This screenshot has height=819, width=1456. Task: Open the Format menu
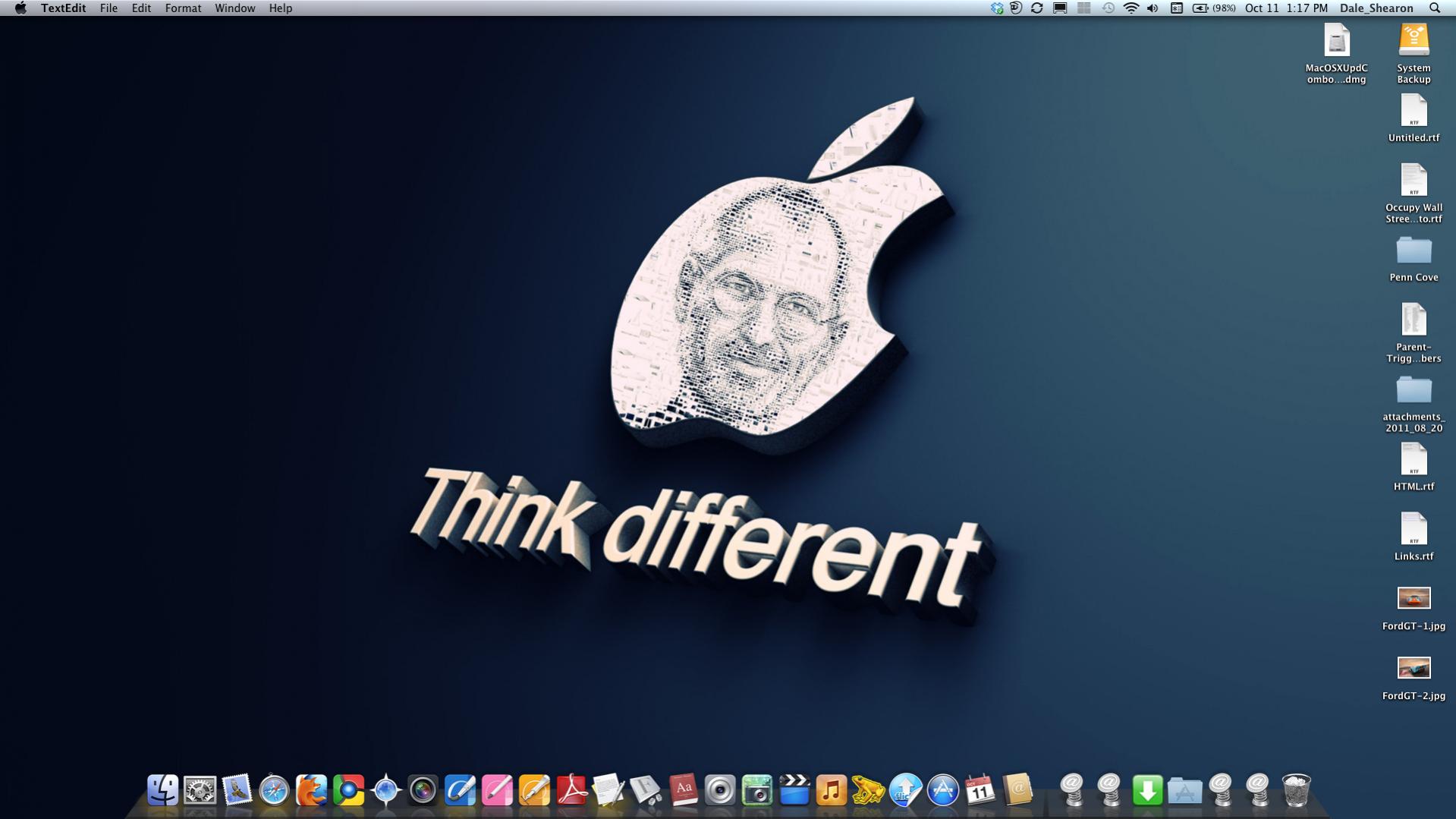click(x=183, y=8)
